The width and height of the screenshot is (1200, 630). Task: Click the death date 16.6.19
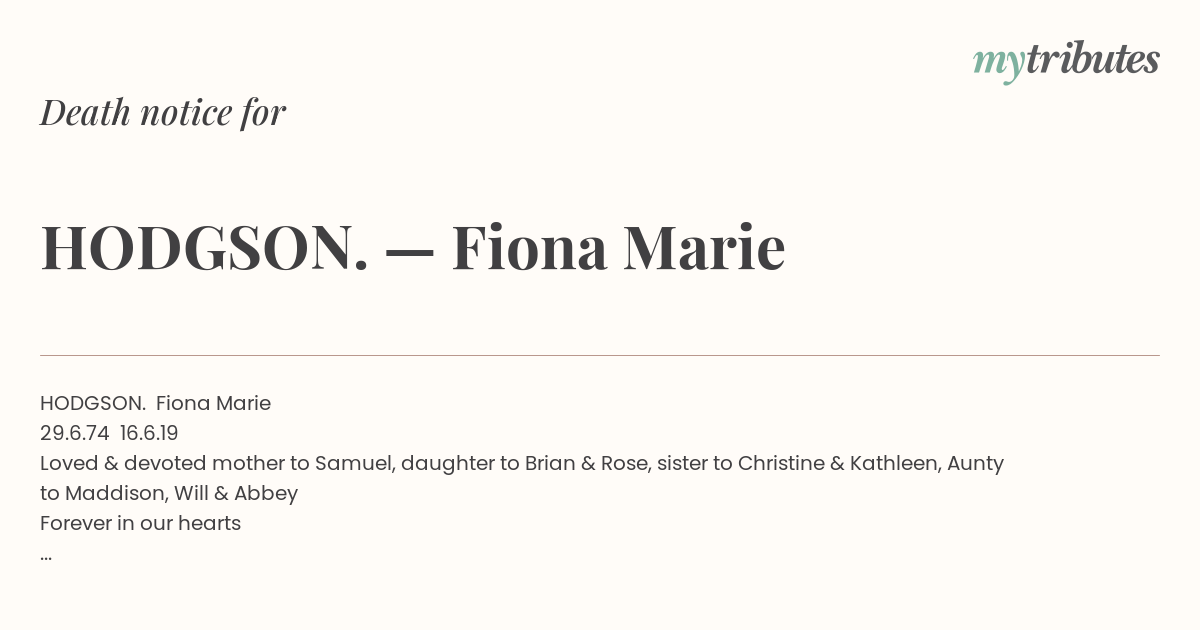(x=149, y=433)
